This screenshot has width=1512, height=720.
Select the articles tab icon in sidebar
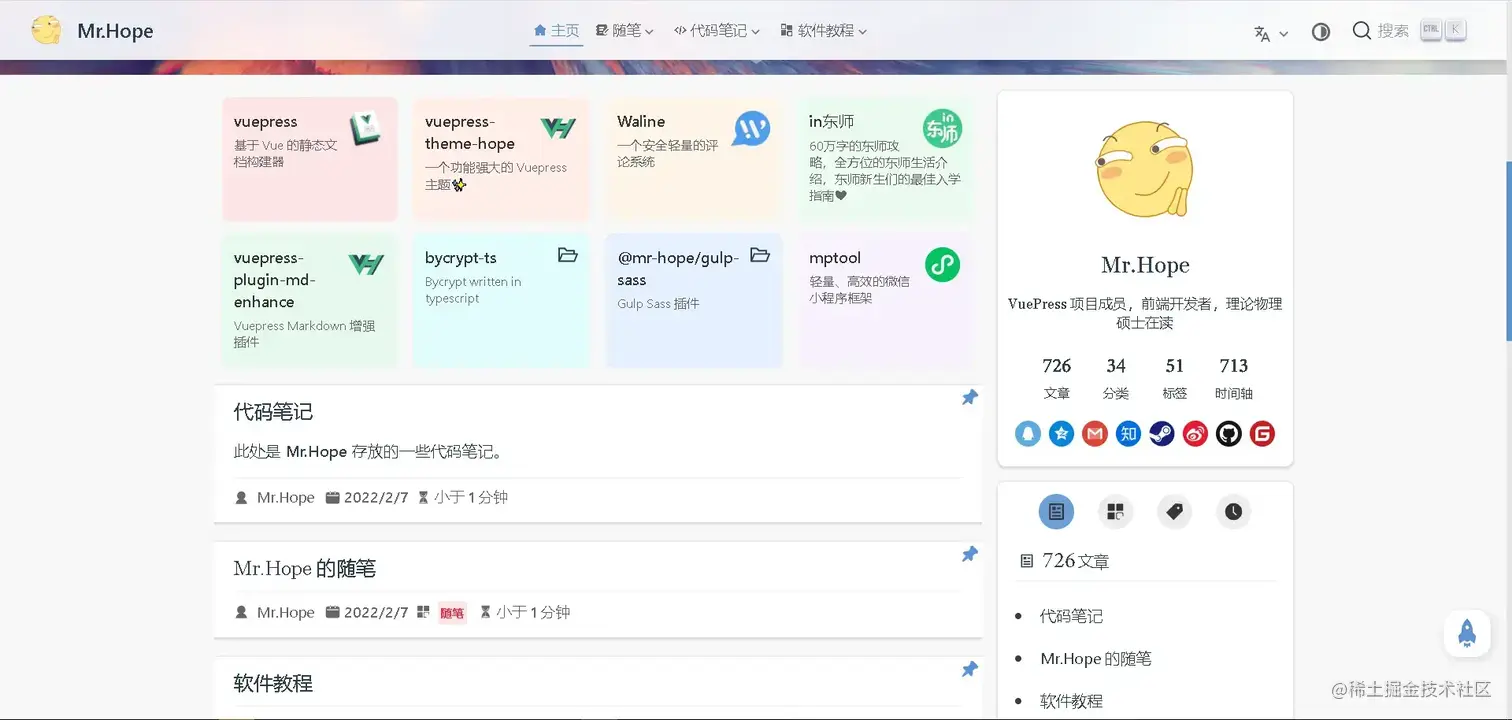(x=1056, y=512)
